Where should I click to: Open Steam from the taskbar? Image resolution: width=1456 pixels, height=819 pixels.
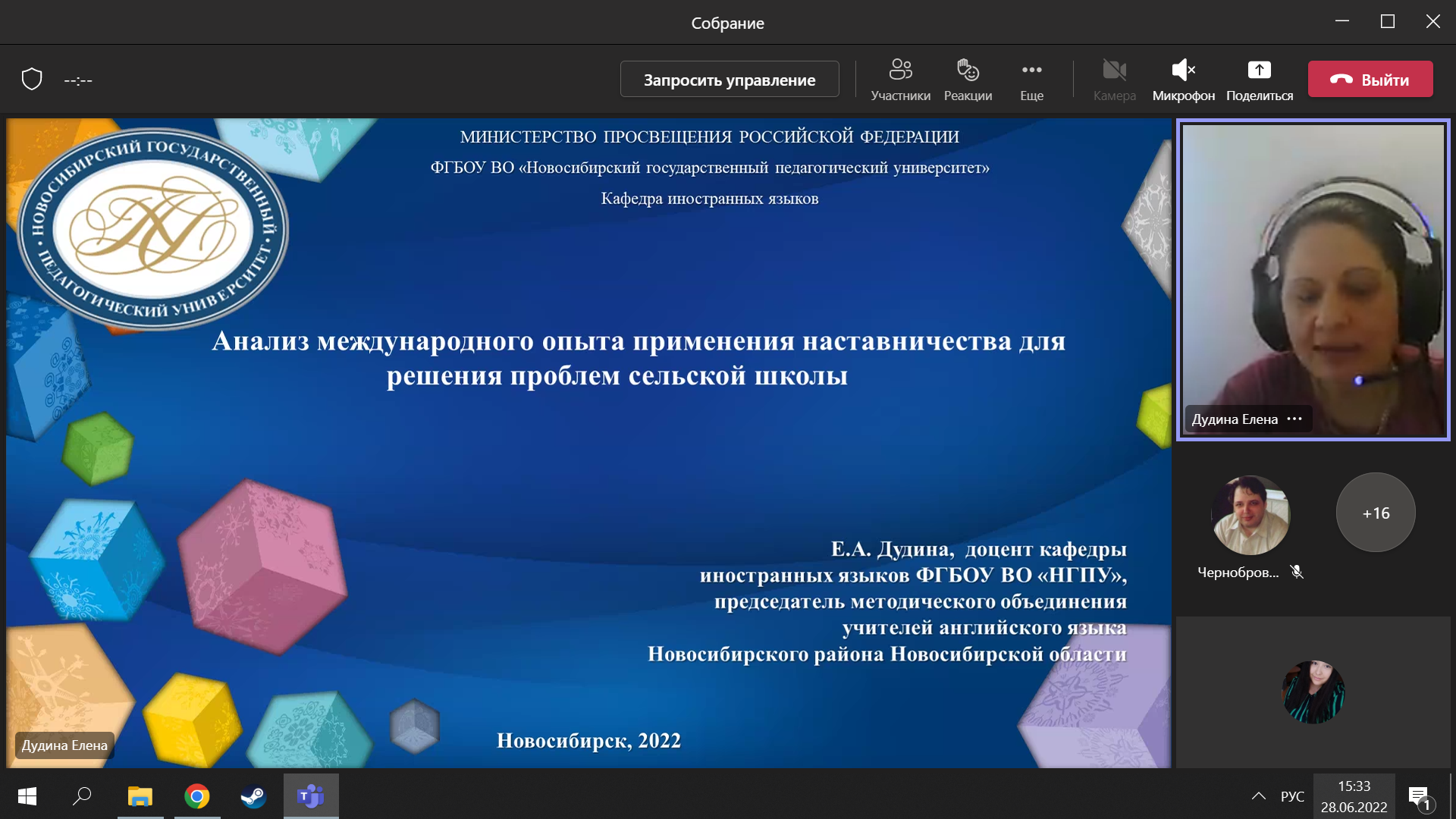pyautogui.click(x=253, y=796)
